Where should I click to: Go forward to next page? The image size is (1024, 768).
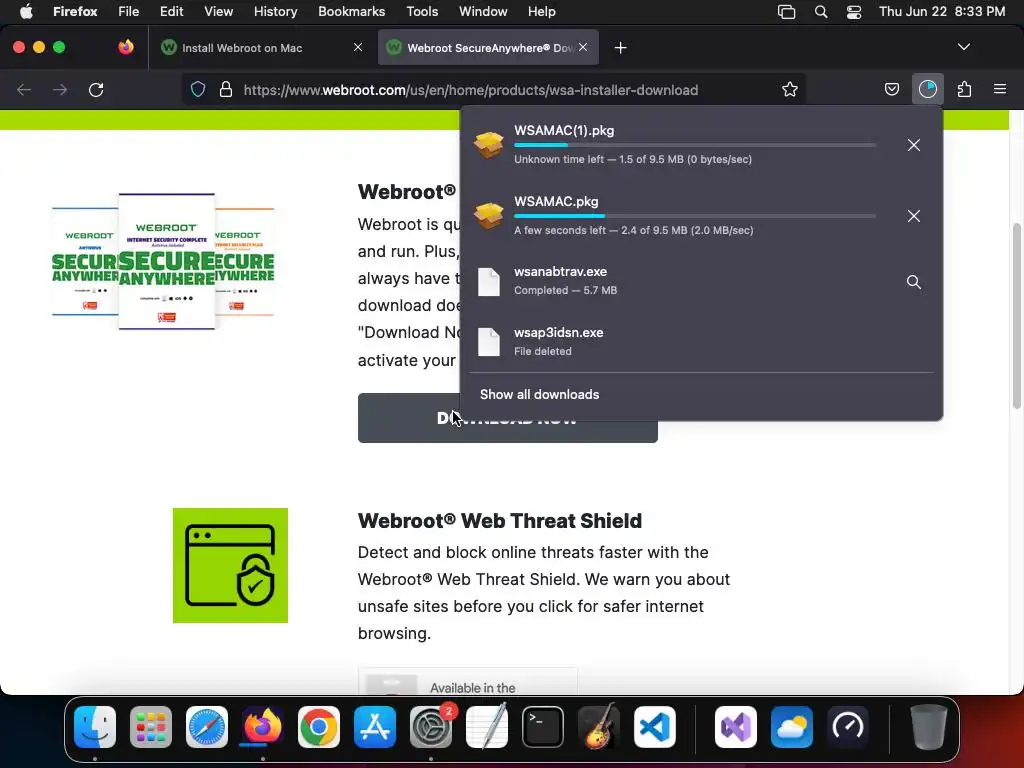(60, 89)
